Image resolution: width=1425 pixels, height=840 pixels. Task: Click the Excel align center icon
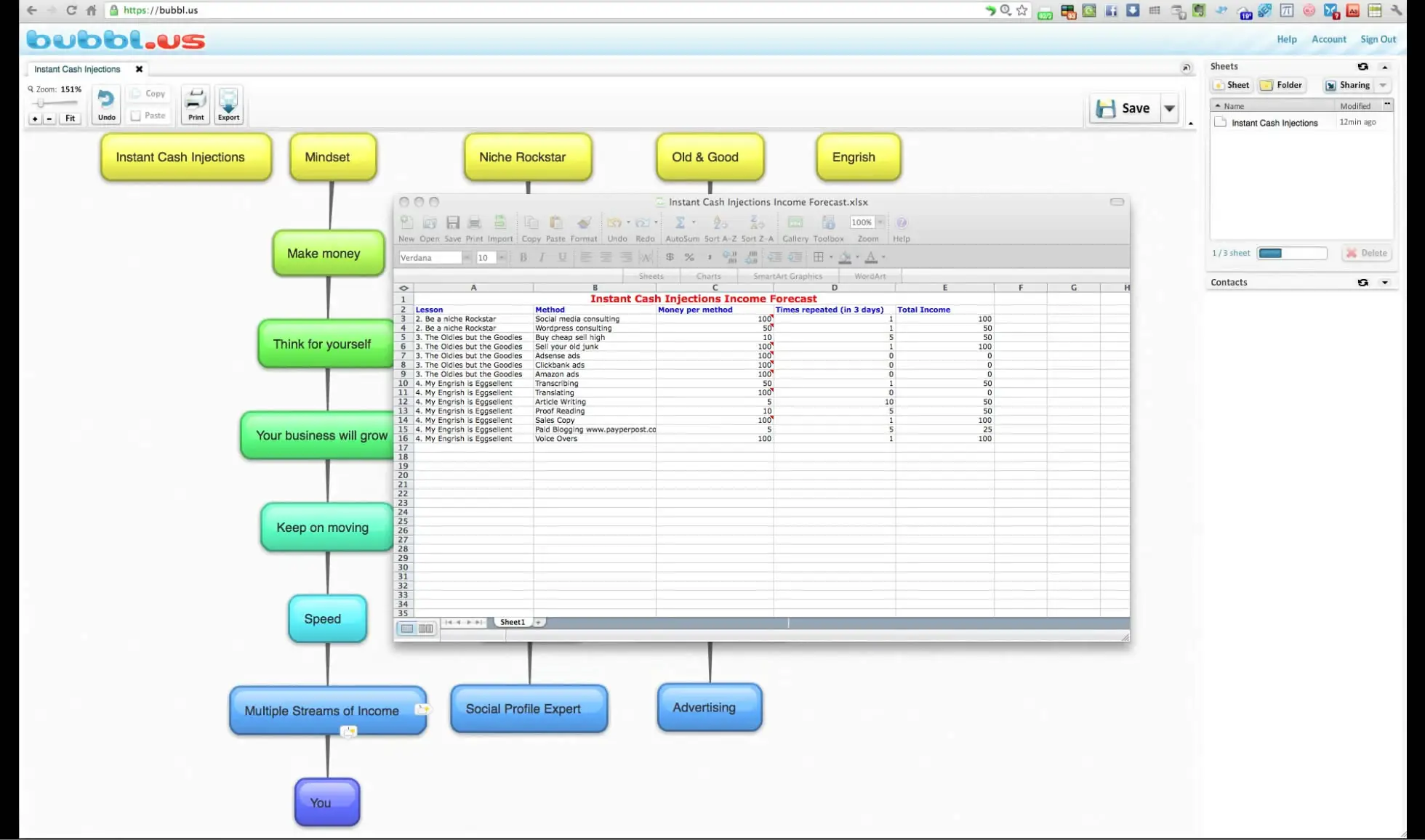[606, 257]
